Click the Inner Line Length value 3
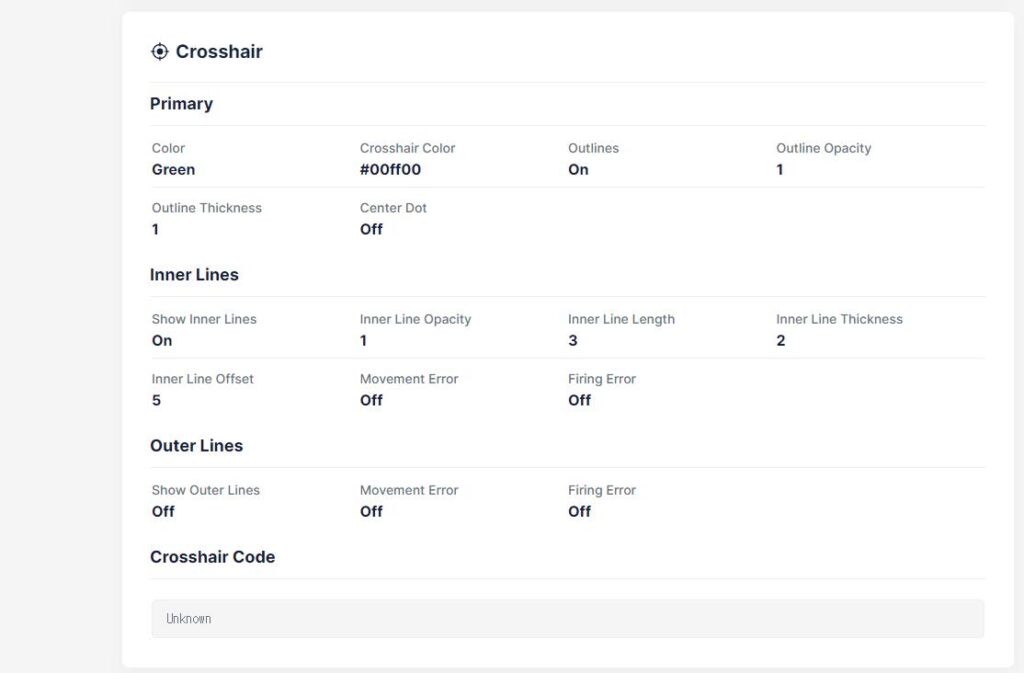 [x=572, y=341]
